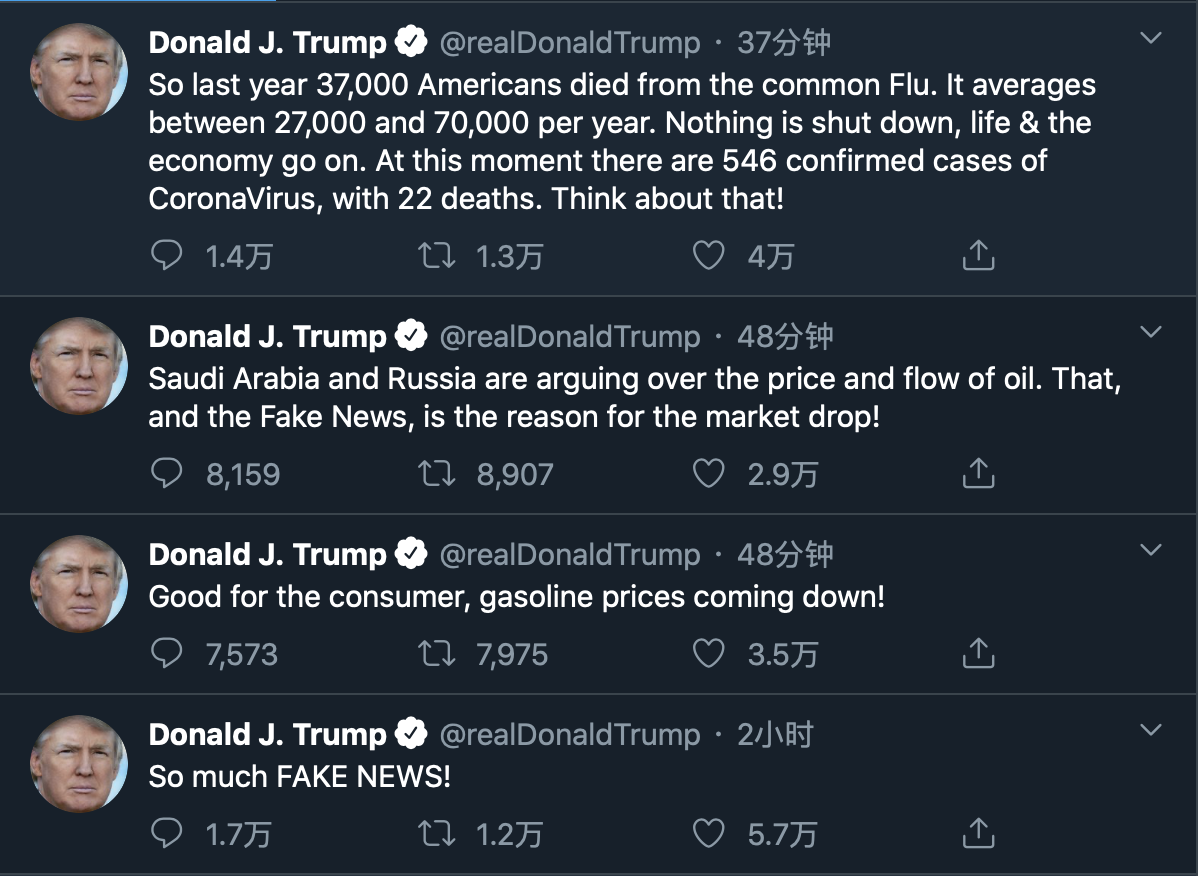The width and height of the screenshot is (1198, 876).
Task: Open the @realDonaldTrump handle on the Flu tweet
Action: (x=570, y=43)
